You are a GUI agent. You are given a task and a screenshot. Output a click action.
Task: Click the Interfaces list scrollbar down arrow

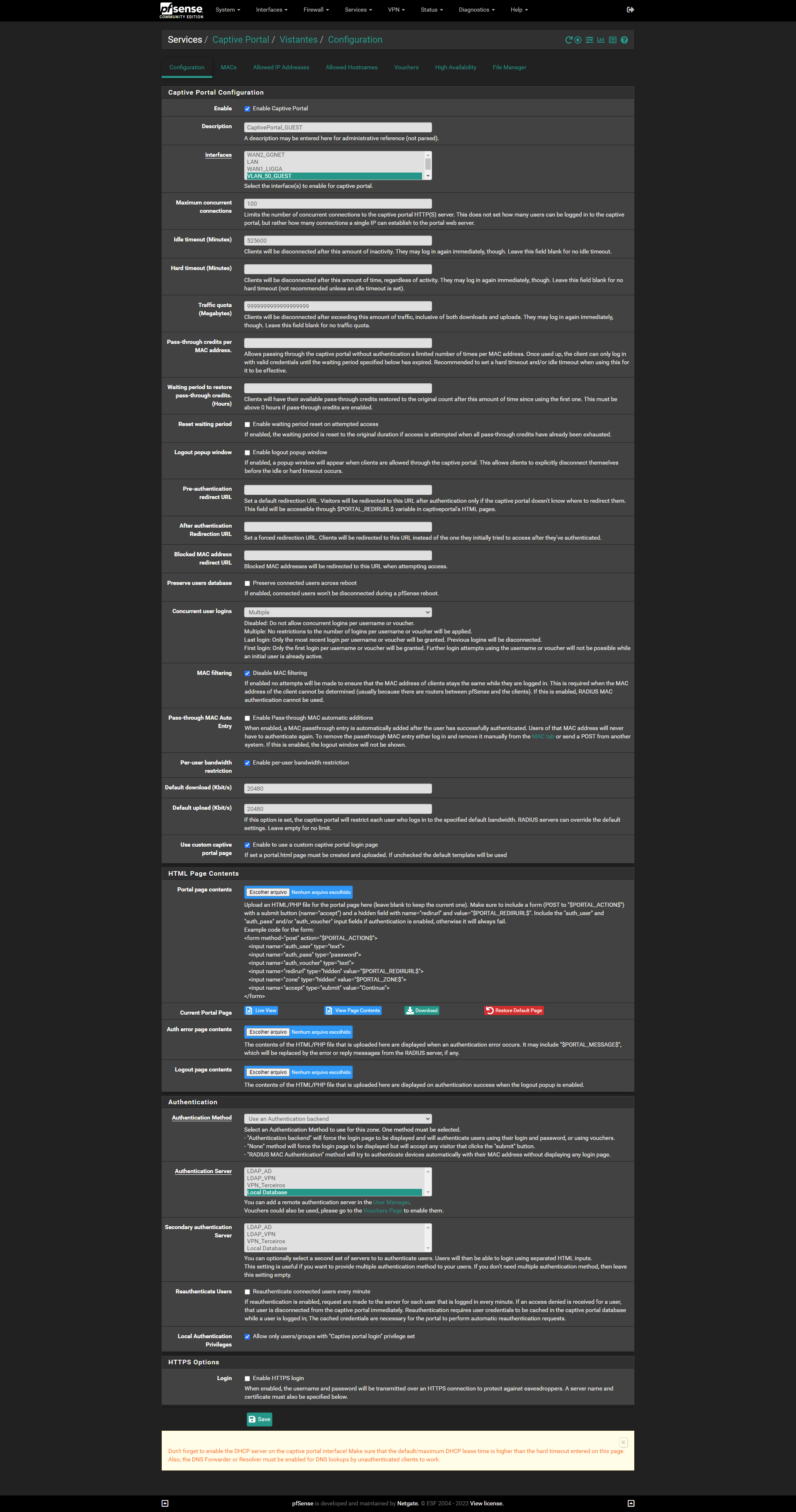click(427, 176)
